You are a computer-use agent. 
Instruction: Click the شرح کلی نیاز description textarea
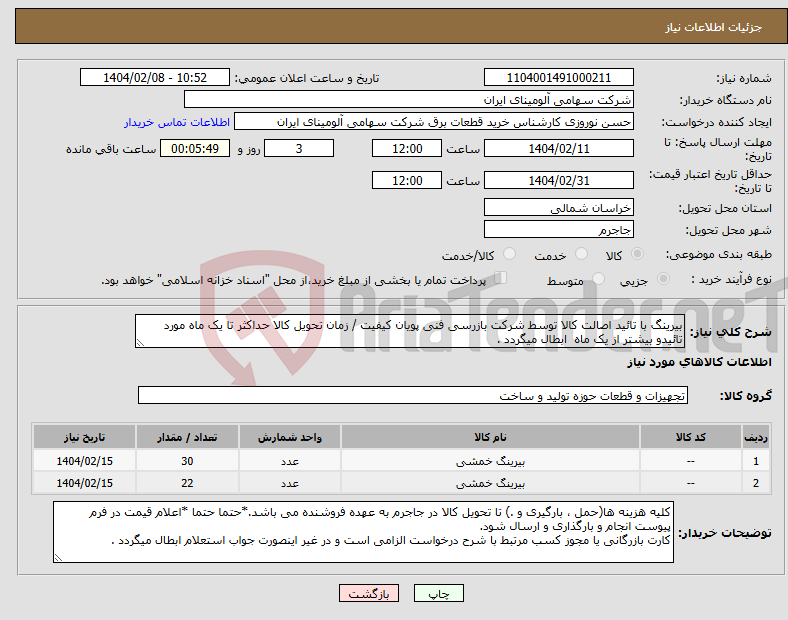[x=410, y=332]
